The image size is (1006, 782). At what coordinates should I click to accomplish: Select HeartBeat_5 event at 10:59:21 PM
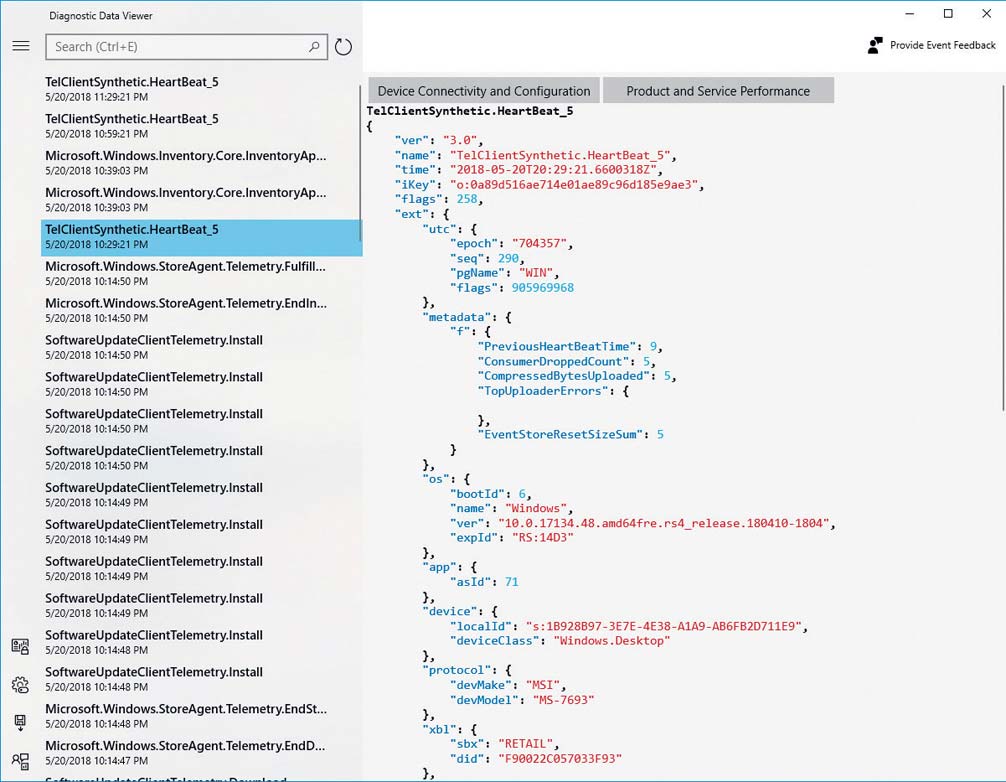pos(201,126)
